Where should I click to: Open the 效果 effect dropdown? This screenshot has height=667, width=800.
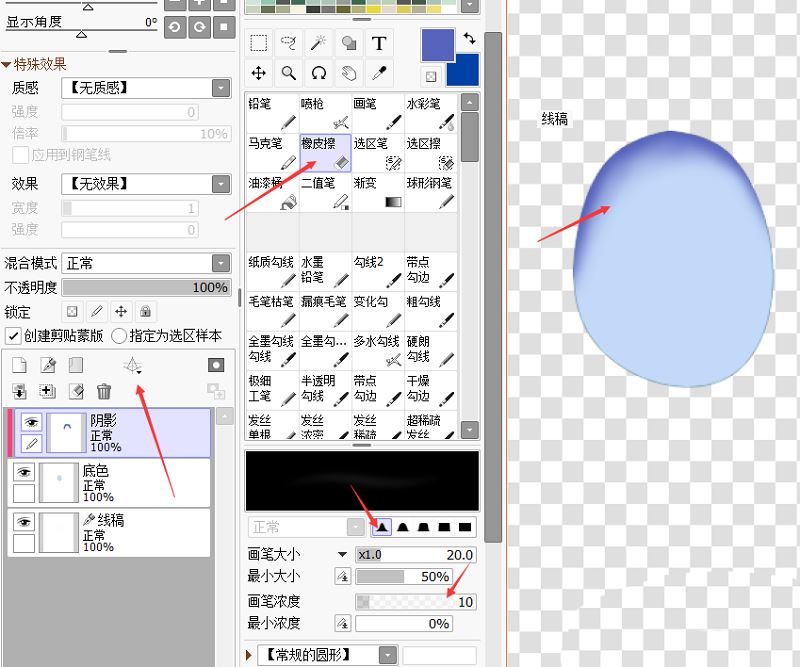221,184
